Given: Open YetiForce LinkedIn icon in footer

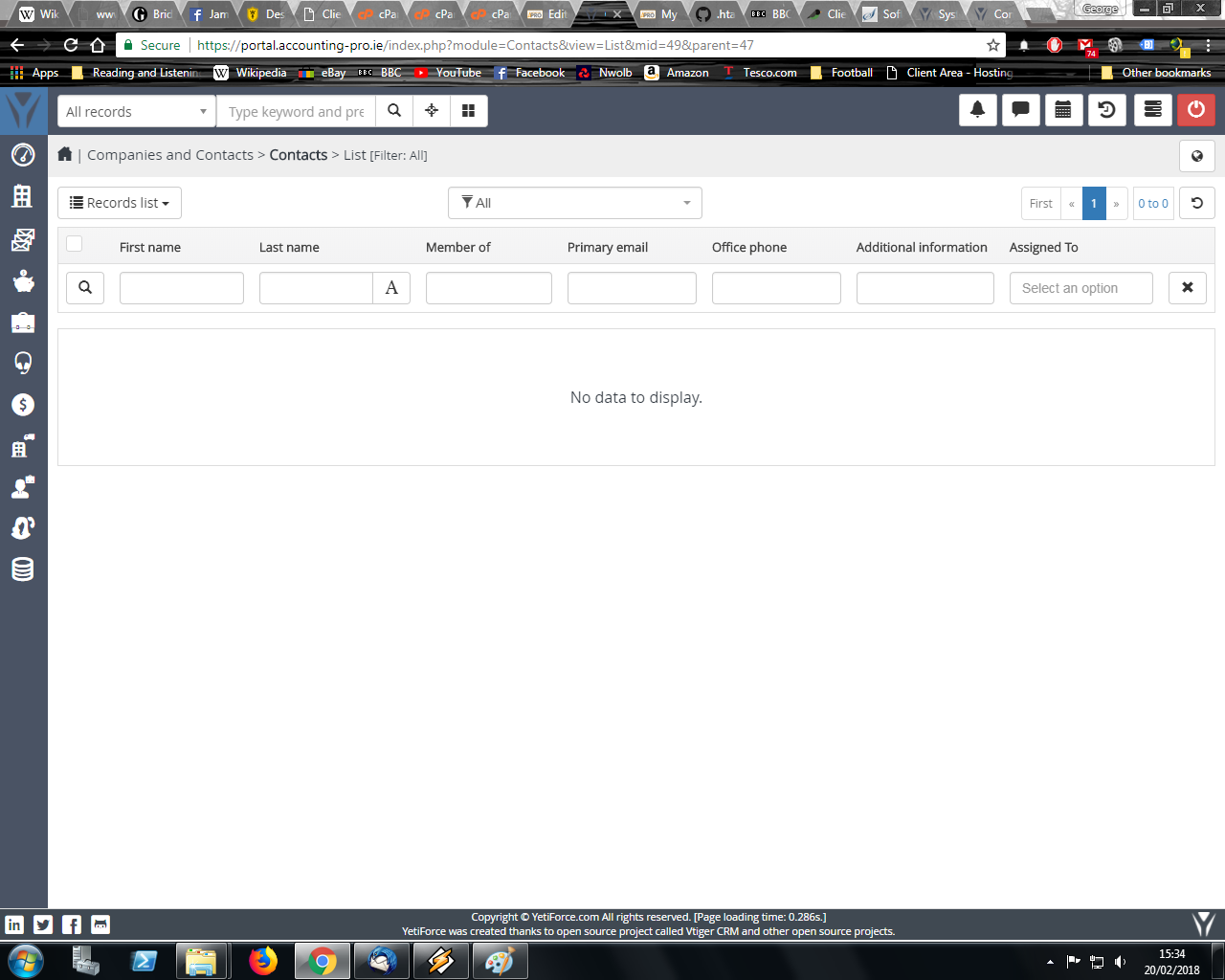Looking at the screenshot, I should click(x=14, y=924).
